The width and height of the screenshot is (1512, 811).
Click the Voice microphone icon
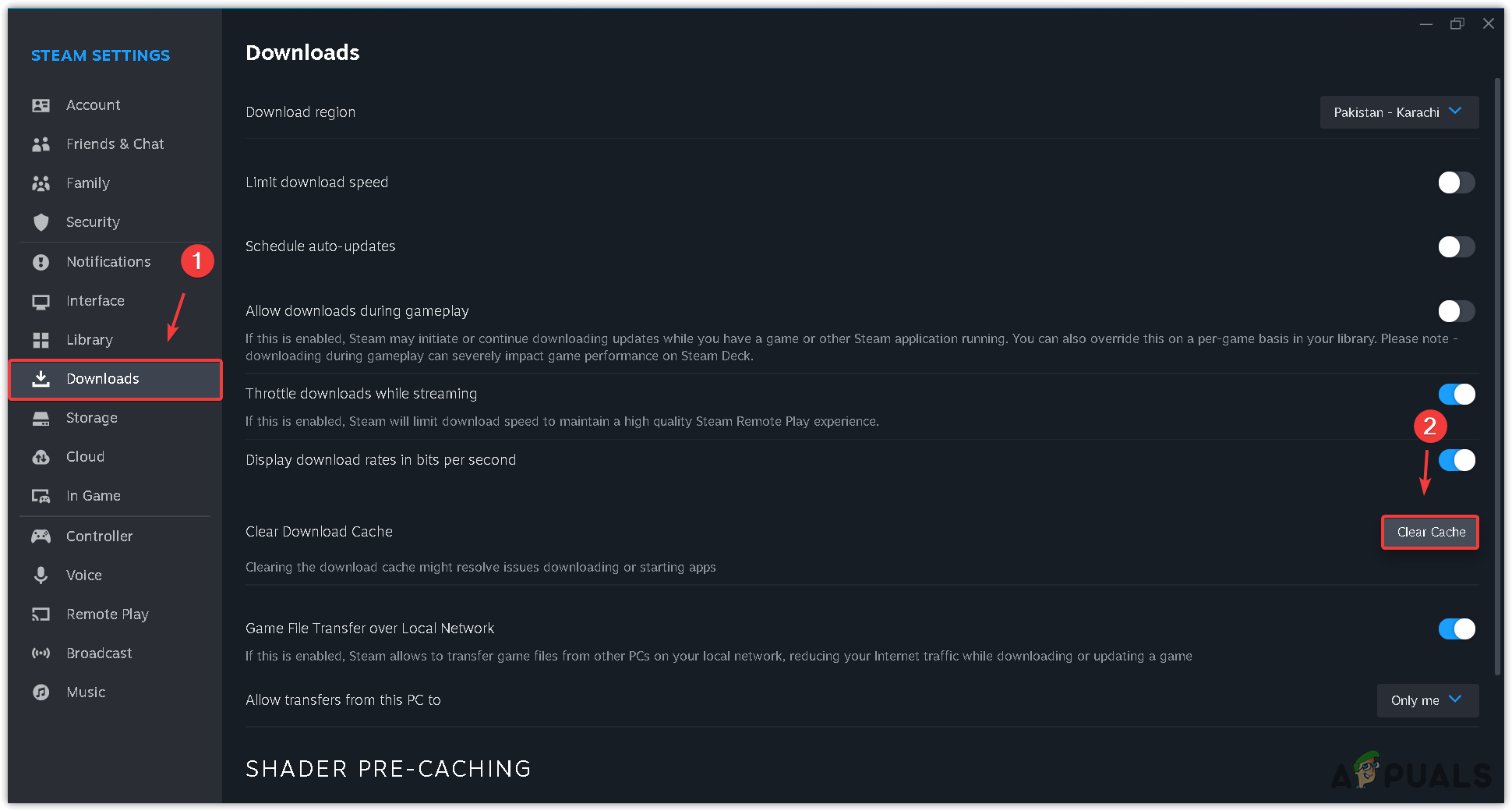[41, 575]
